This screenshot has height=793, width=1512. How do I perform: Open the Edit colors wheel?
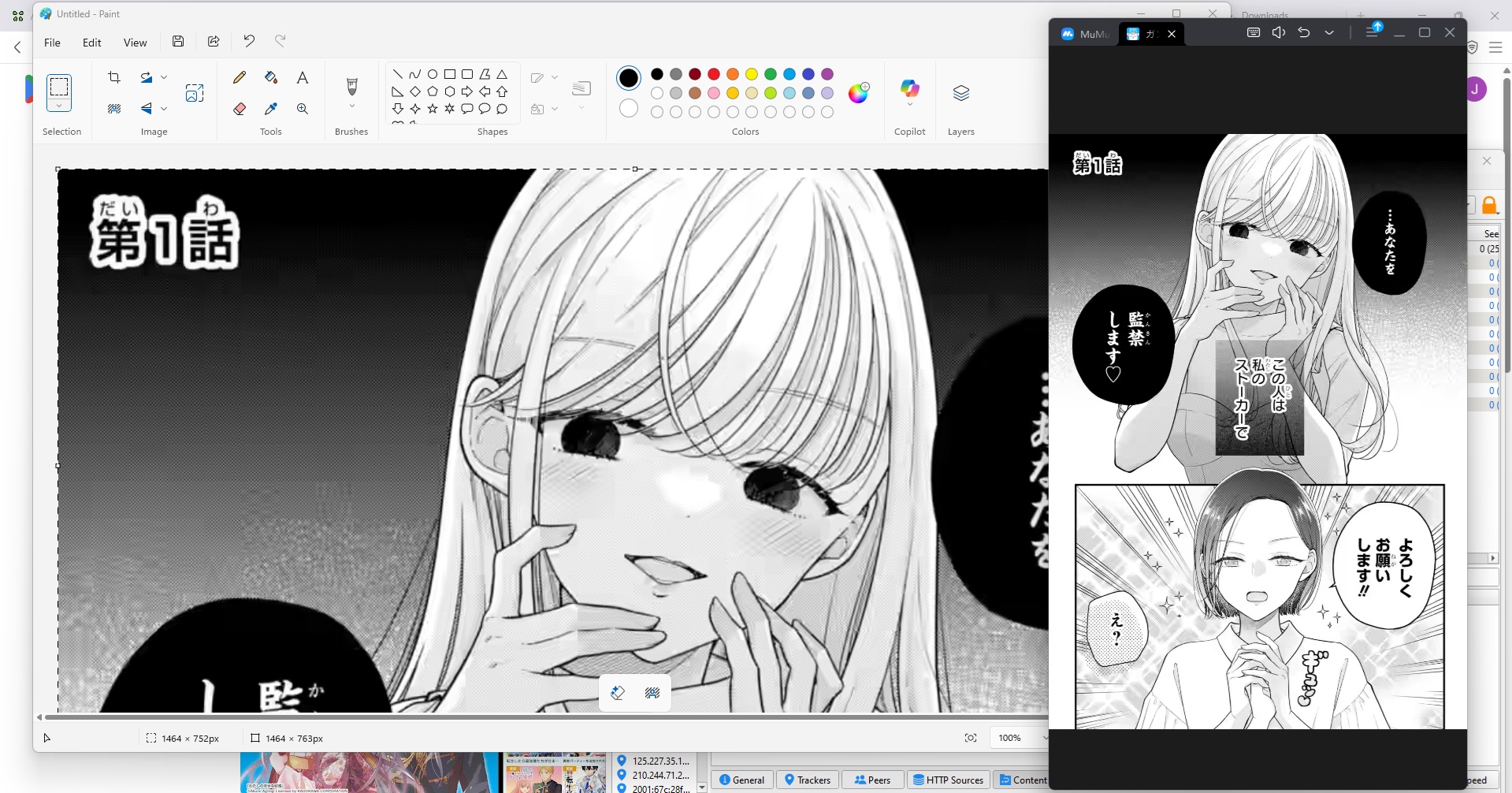[x=858, y=93]
